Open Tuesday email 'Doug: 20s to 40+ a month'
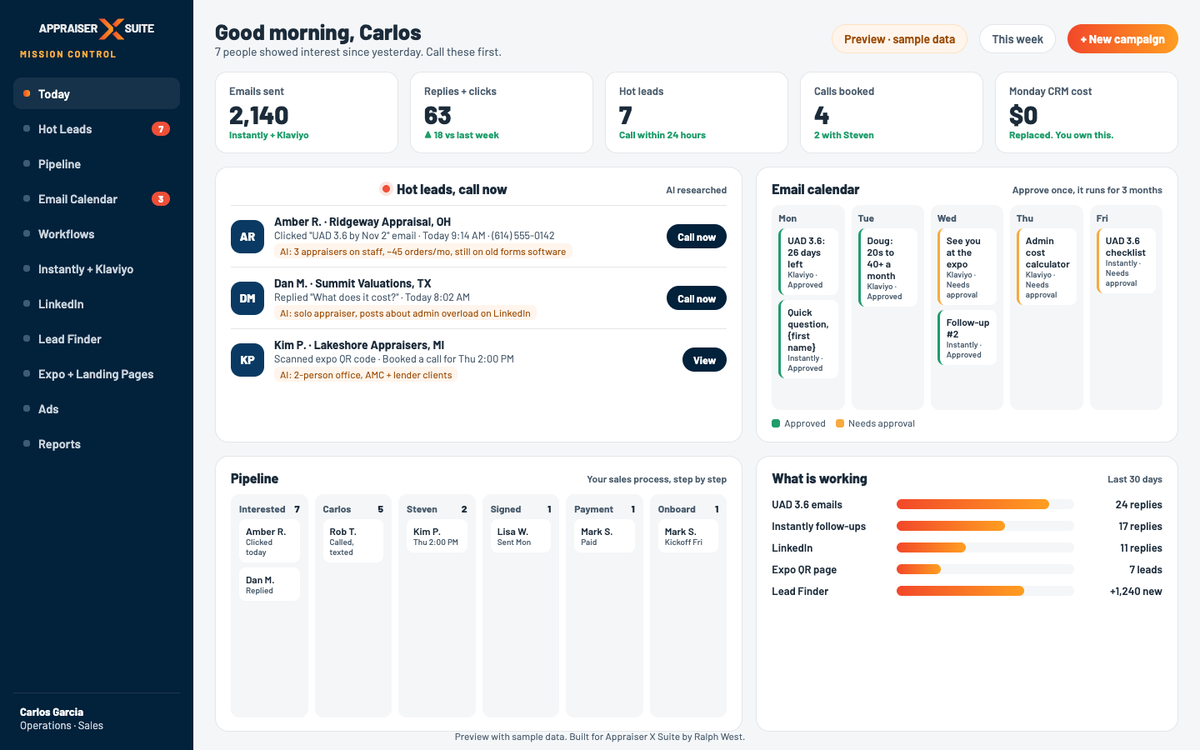The width and height of the screenshot is (1200, 750). 887,268
